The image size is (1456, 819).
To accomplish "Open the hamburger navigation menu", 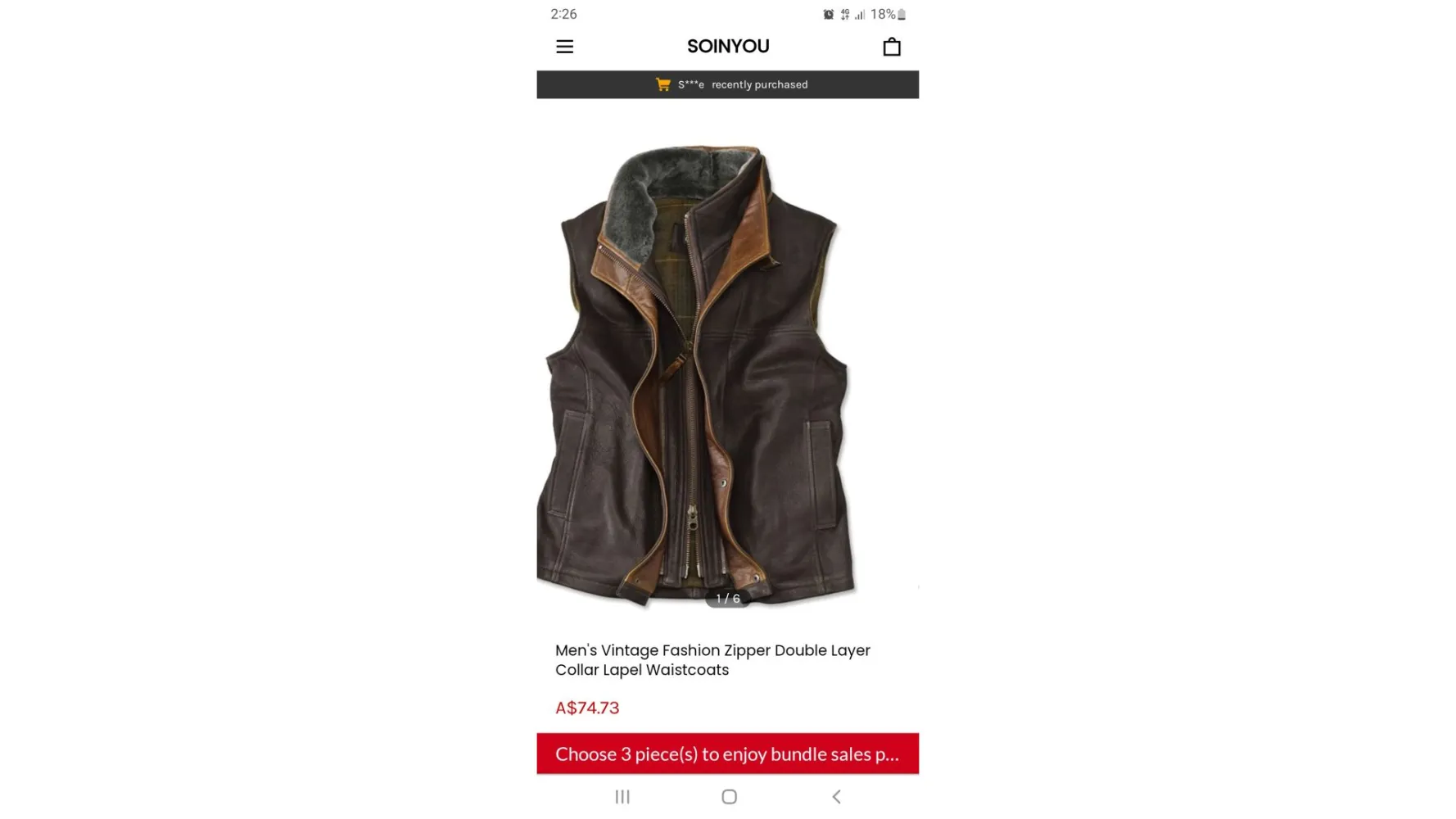I will point(564,47).
